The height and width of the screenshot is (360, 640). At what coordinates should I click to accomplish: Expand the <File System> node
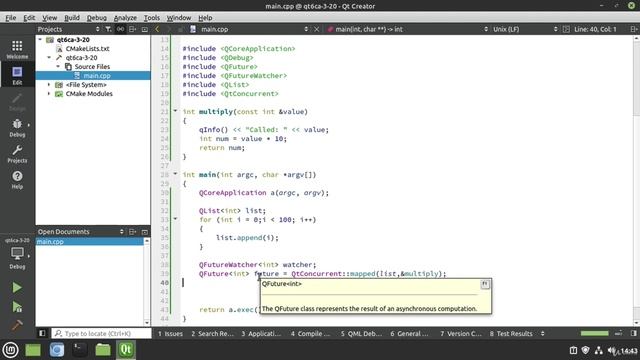[49, 84]
